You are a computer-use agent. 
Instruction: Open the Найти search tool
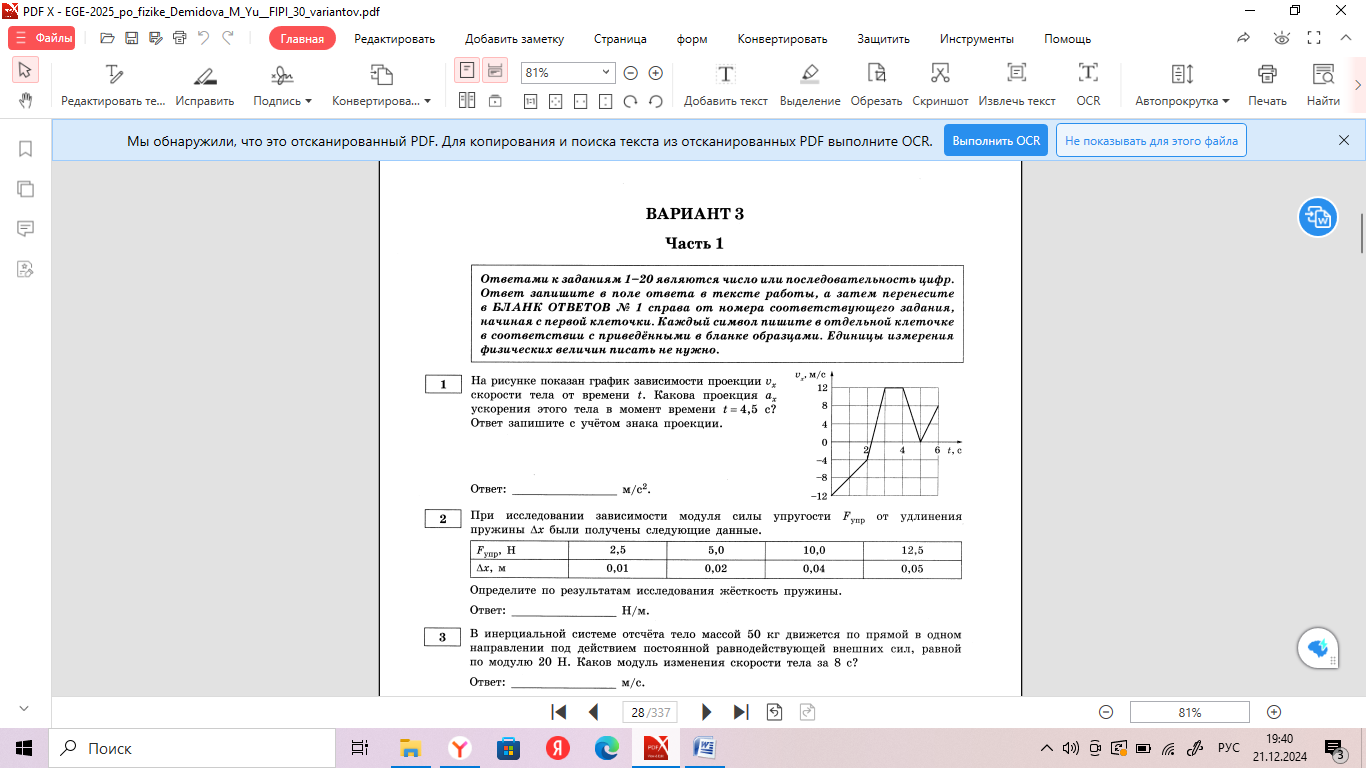pyautogui.click(x=1323, y=85)
